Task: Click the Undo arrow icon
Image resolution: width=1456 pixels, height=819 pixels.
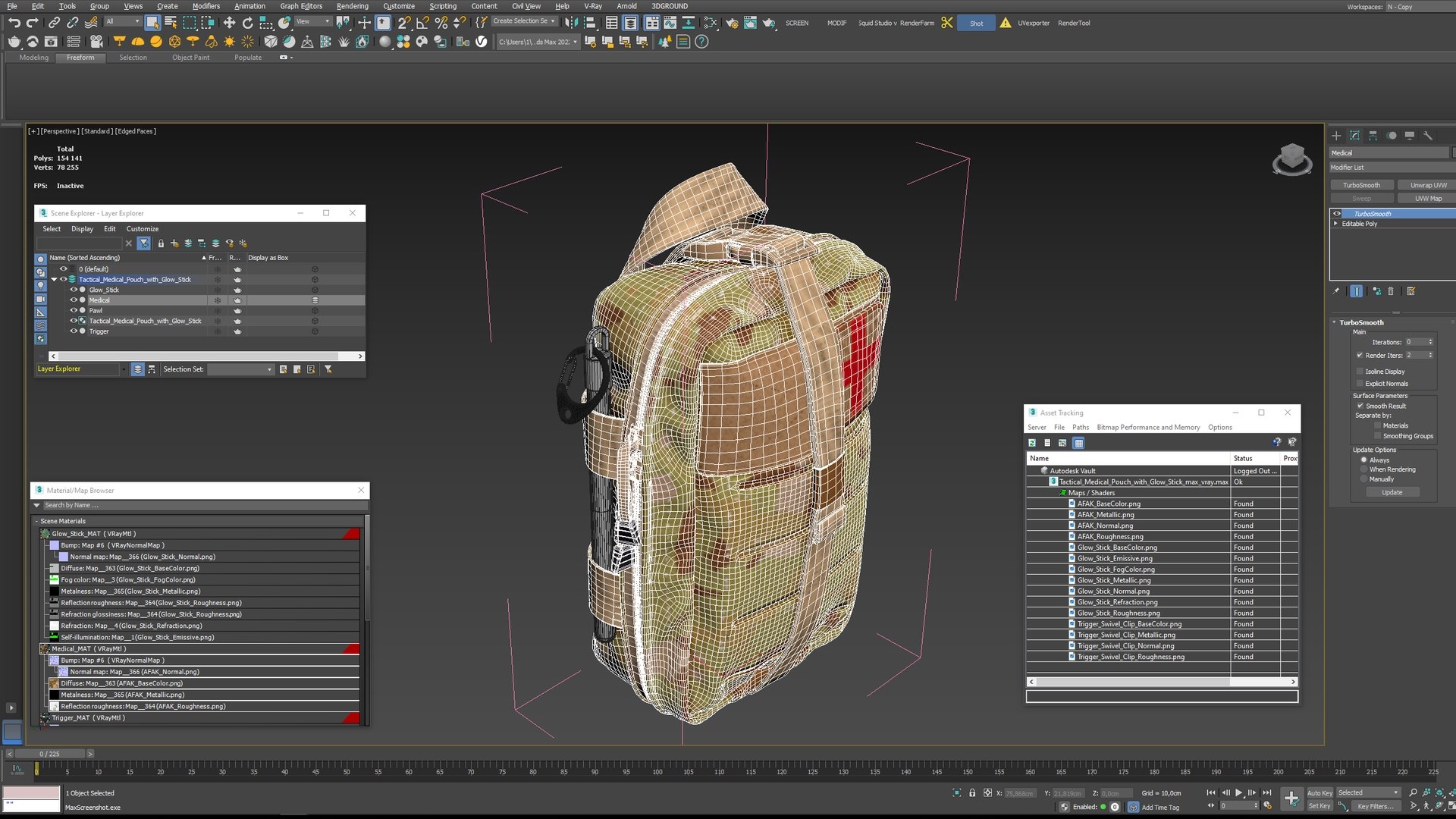Action: tap(14, 23)
